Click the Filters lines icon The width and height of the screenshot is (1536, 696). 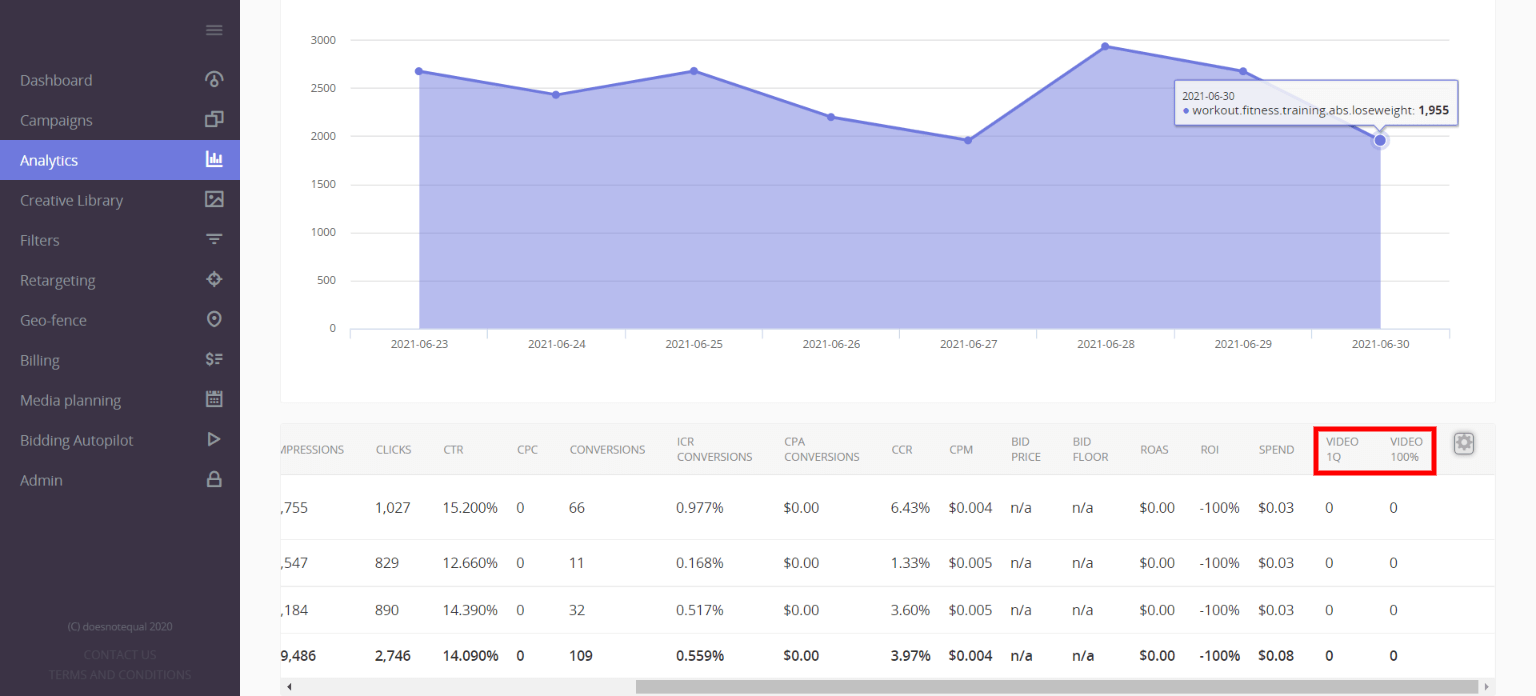[x=214, y=239]
